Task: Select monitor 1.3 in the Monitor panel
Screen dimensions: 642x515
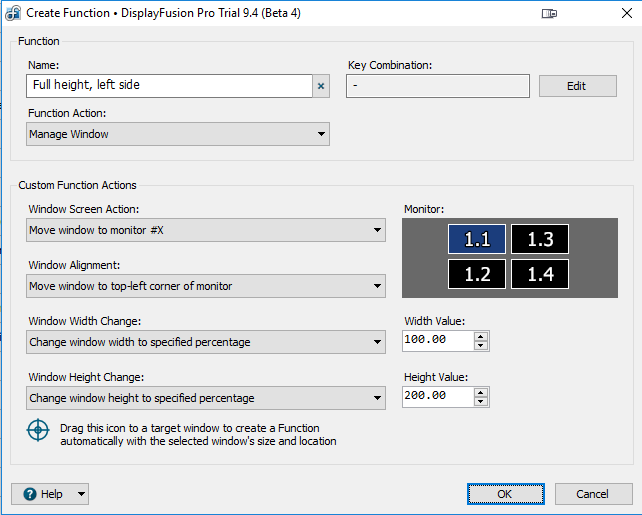Action: [540, 239]
